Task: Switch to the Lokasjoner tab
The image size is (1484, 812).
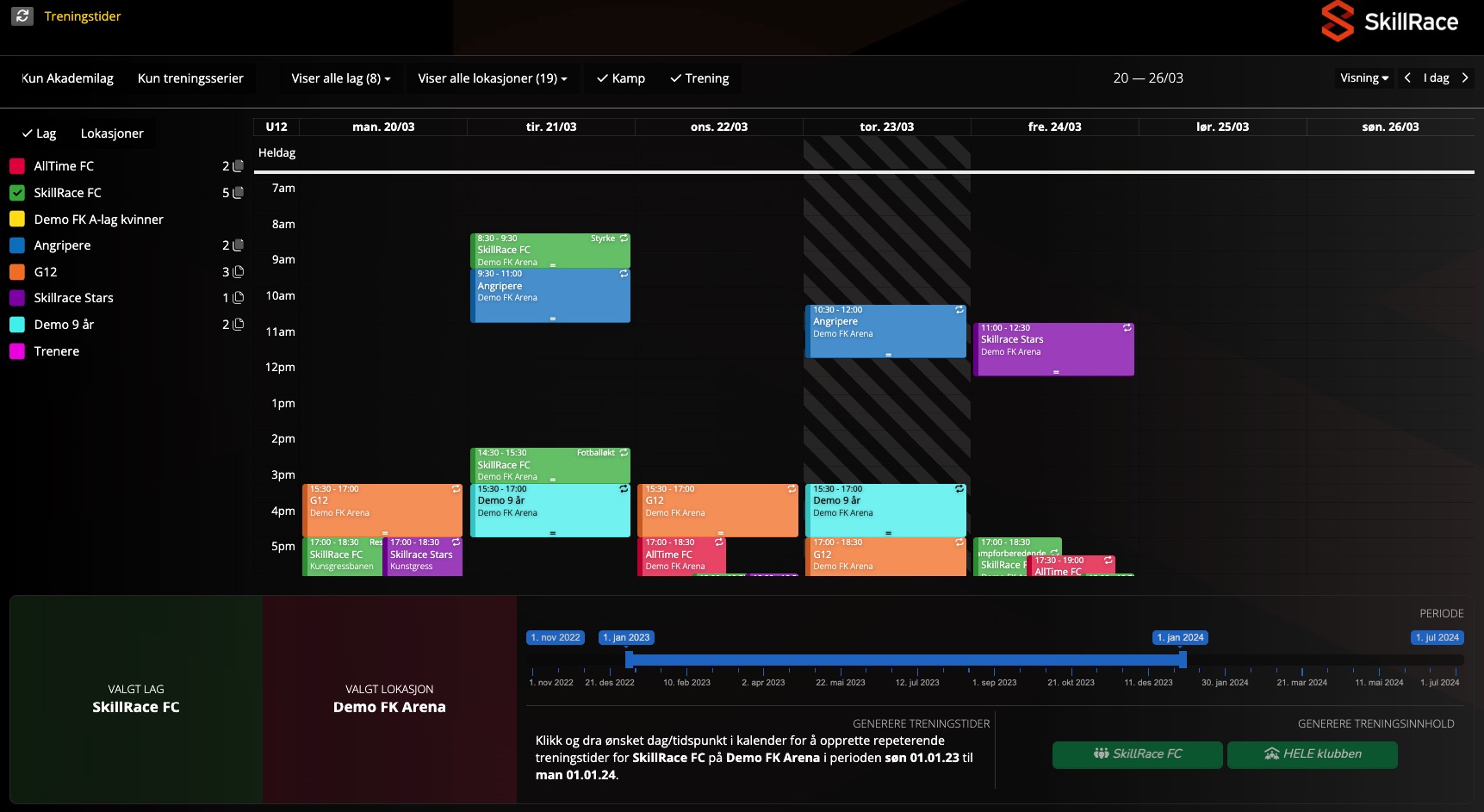Action: point(112,133)
